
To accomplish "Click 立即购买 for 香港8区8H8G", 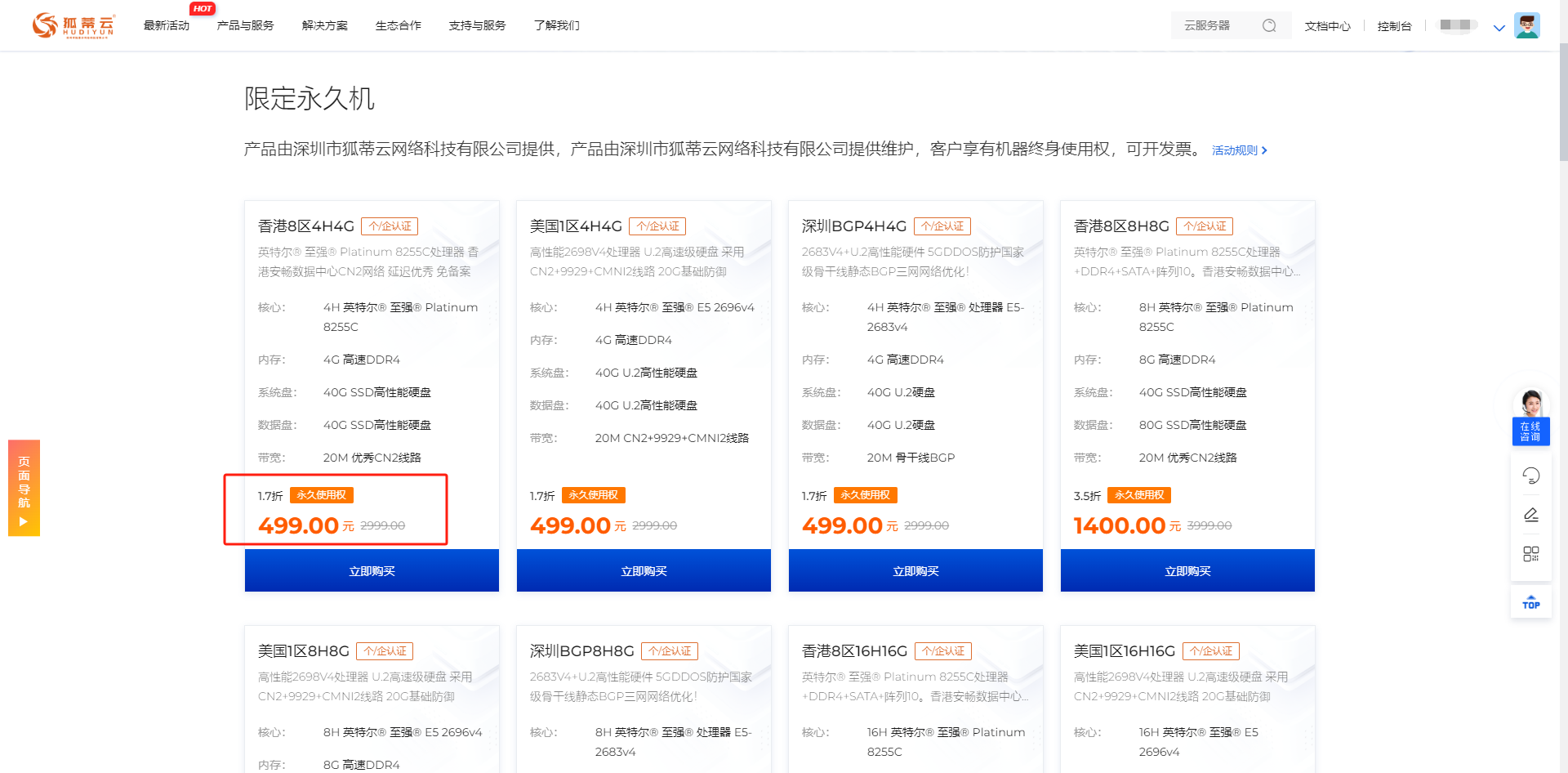I will [1187, 570].
